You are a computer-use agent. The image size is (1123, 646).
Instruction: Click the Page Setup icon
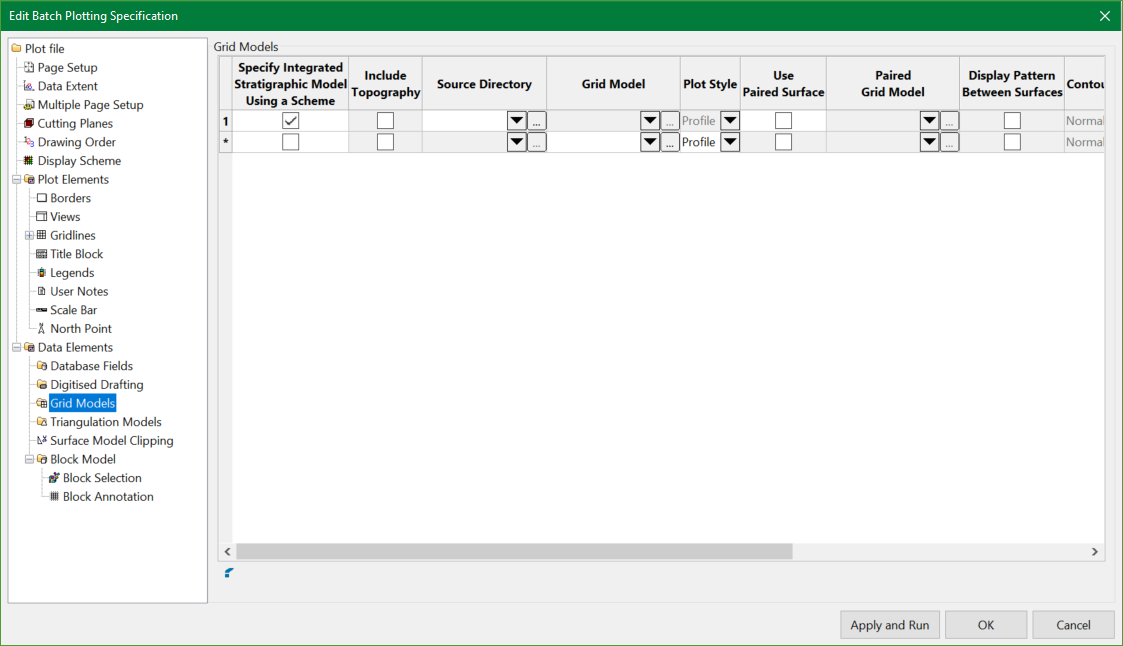(29, 67)
